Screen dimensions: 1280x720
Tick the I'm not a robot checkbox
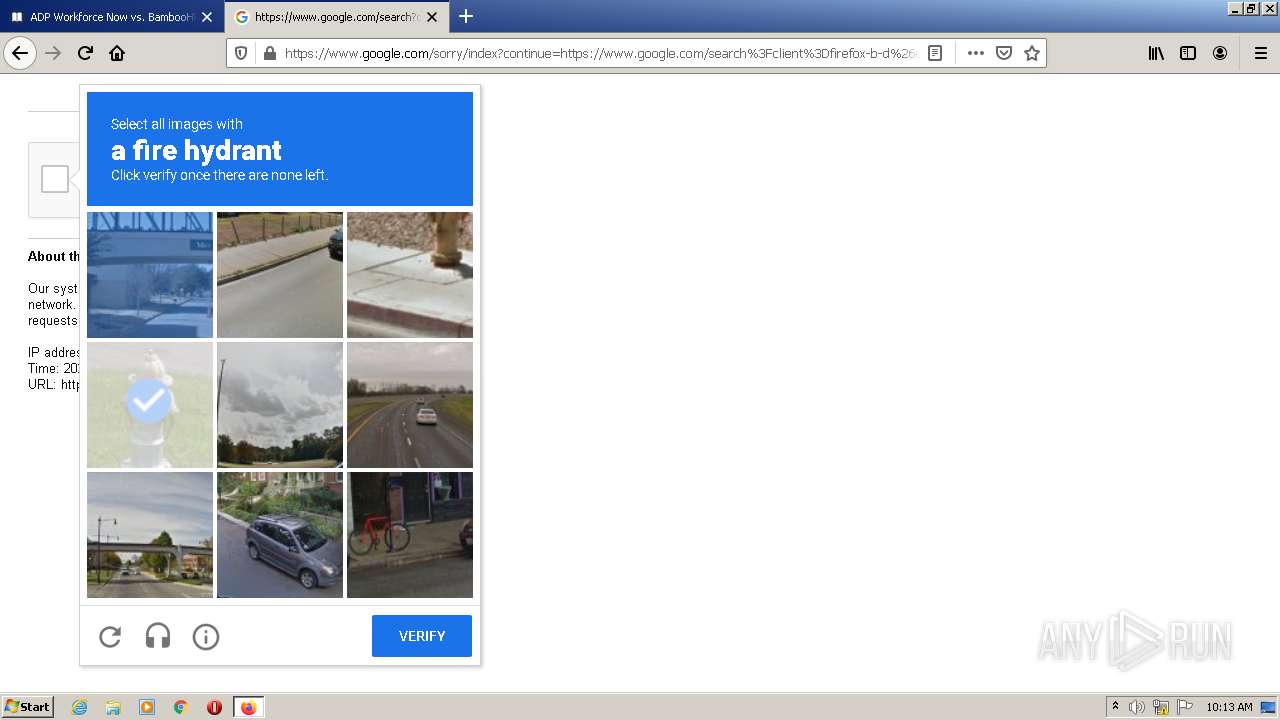(55, 179)
